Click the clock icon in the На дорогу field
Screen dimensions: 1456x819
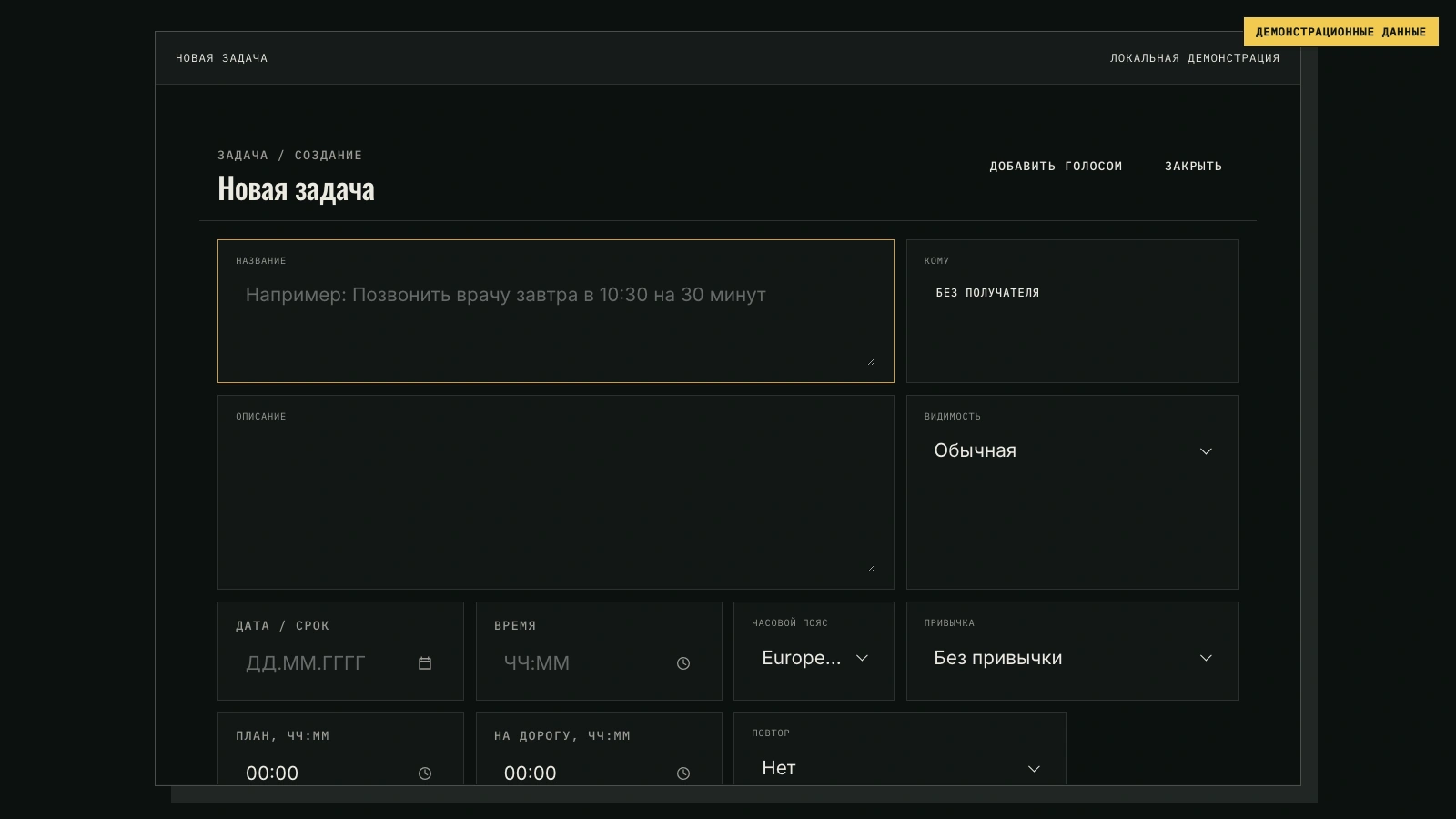683,773
